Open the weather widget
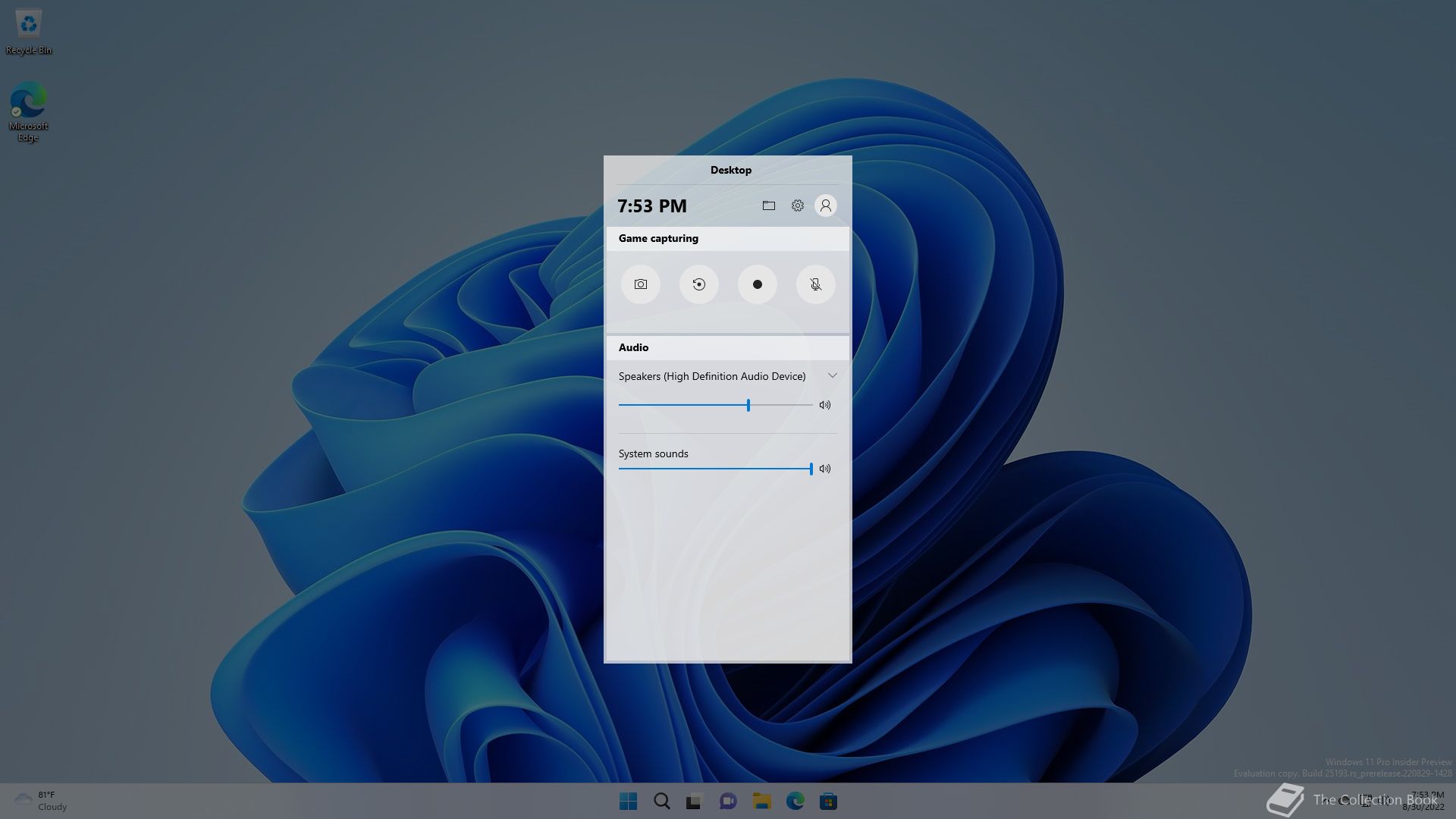Image resolution: width=1456 pixels, height=819 pixels. point(39,801)
